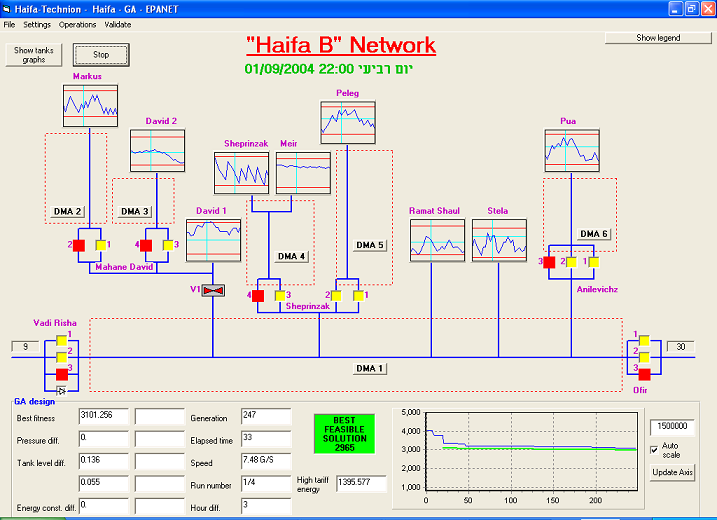
Task: Open the Ramat Shaul tank graph
Action: point(438,241)
